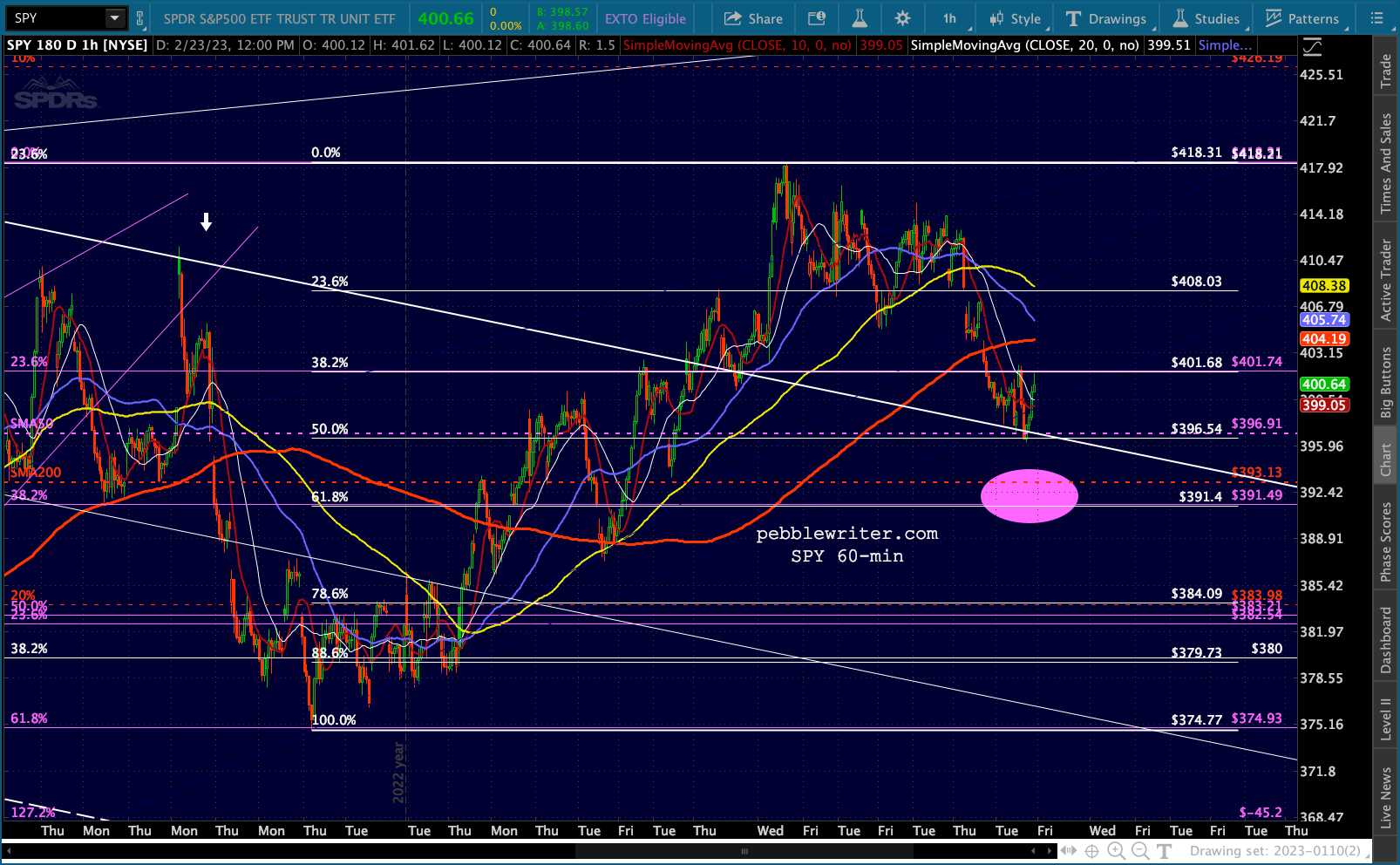Click the SPY 180 D 1h [NYSE] chart label
Screen dimensions: 1400x865
(x=78, y=45)
